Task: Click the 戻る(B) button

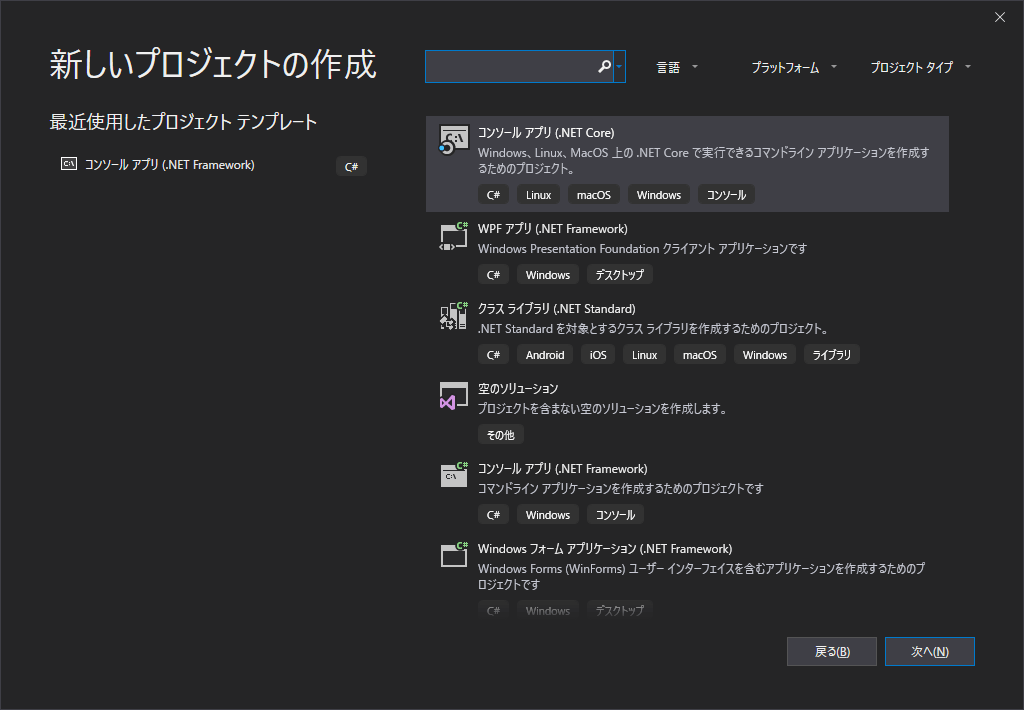Action: click(832, 651)
